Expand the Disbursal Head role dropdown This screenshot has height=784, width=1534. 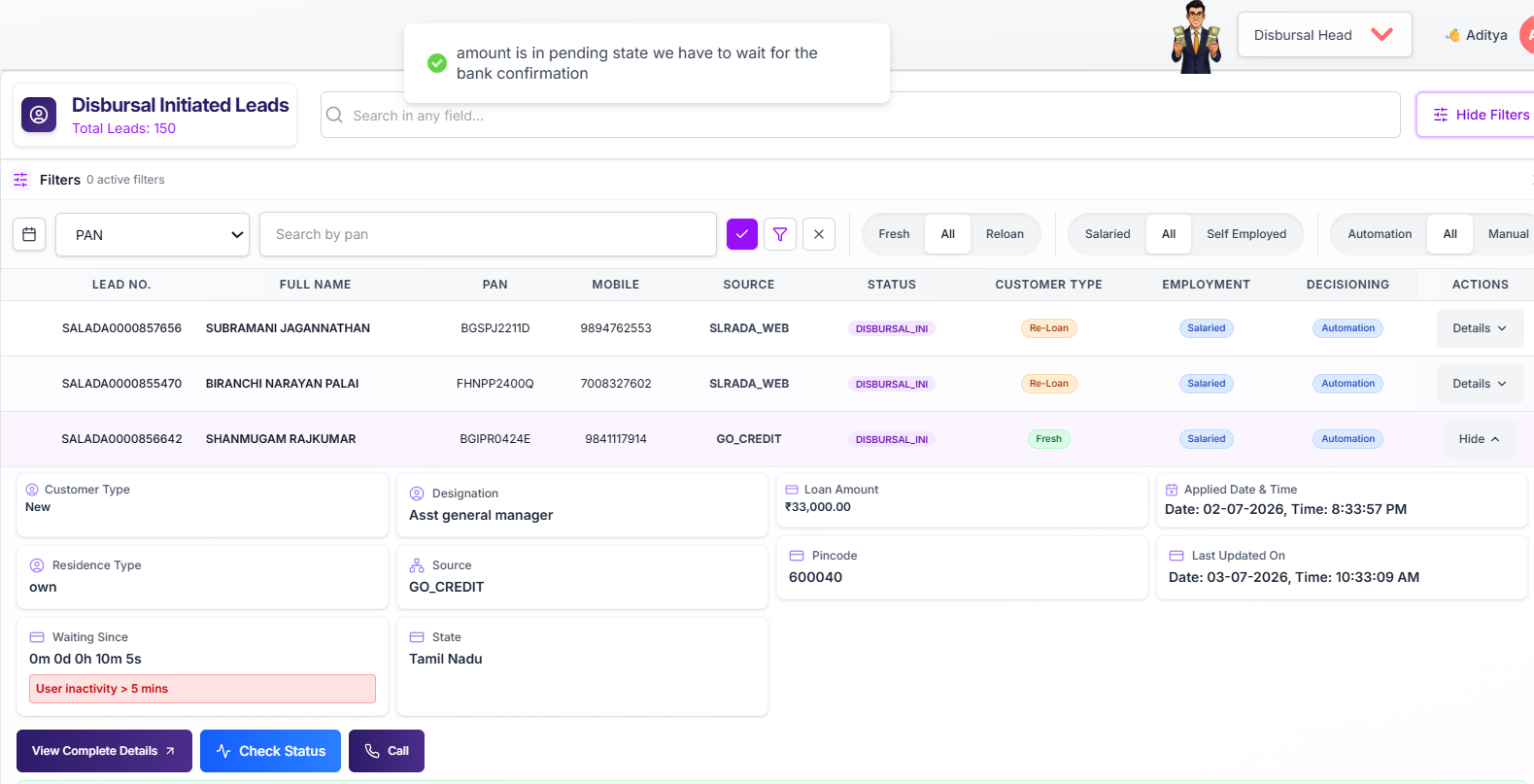(1324, 35)
